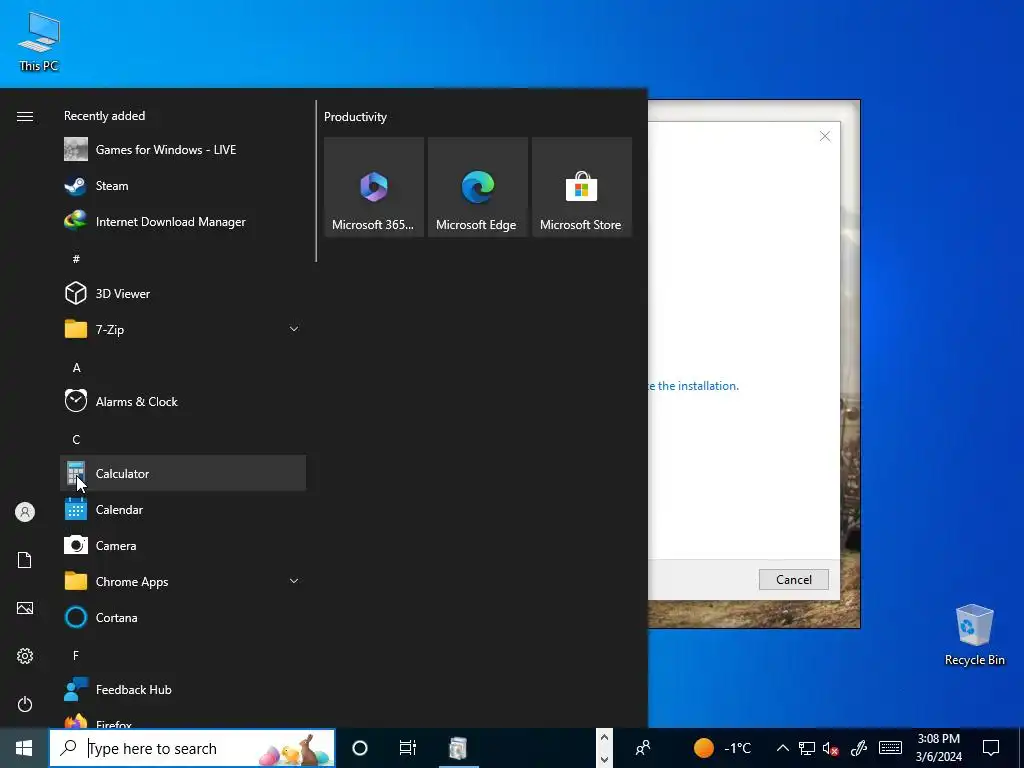This screenshot has height=768, width=1024.
Task: Open touch keyboard tray icon
Action: 890,748
